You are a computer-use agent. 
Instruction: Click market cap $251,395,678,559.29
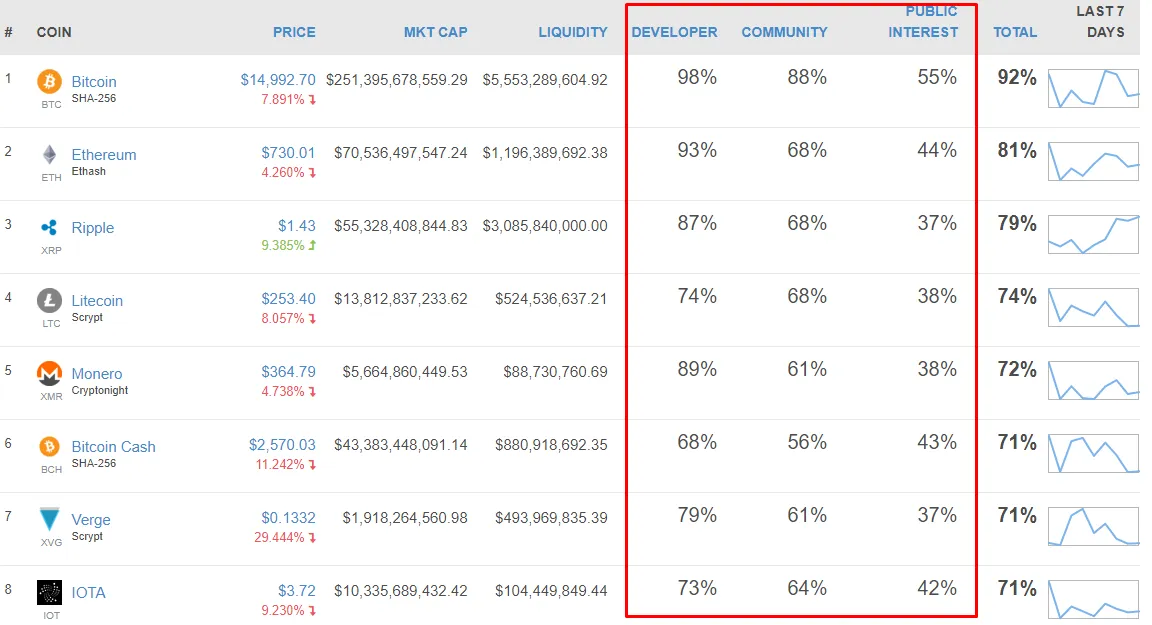(x=397, y=79)
